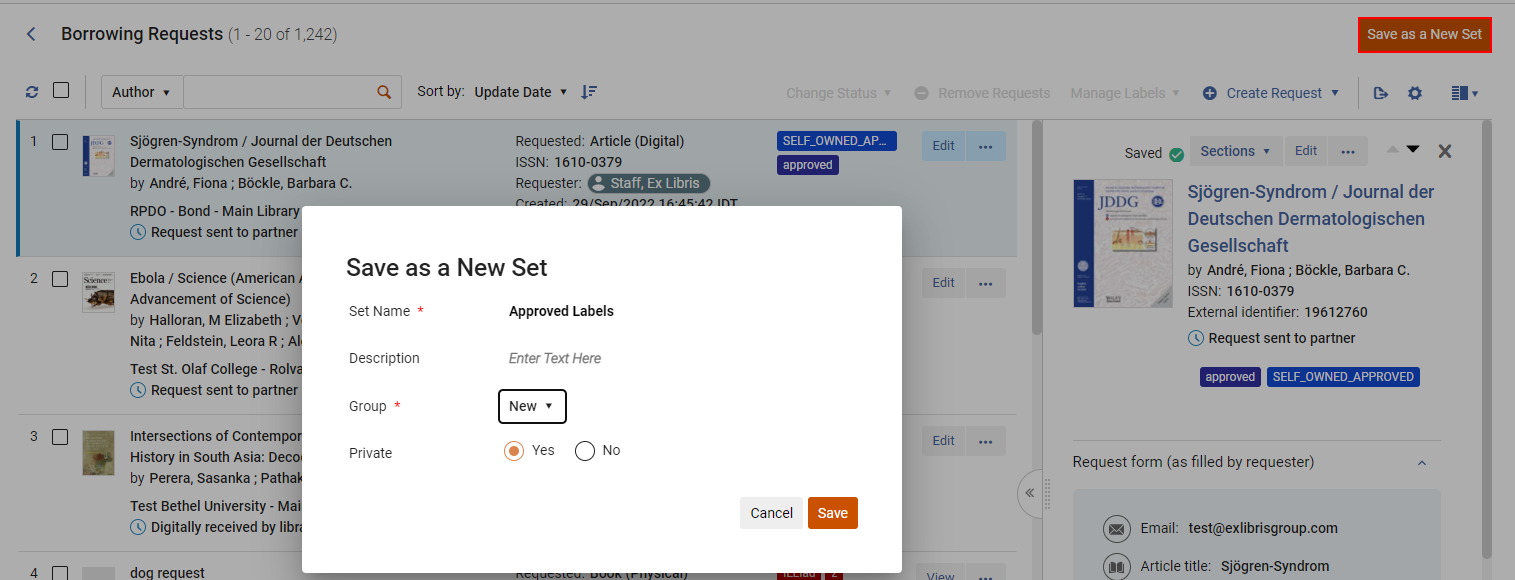Click Create Request button
Viewport: 1515px width, 580px height.
click(1262, 93)
